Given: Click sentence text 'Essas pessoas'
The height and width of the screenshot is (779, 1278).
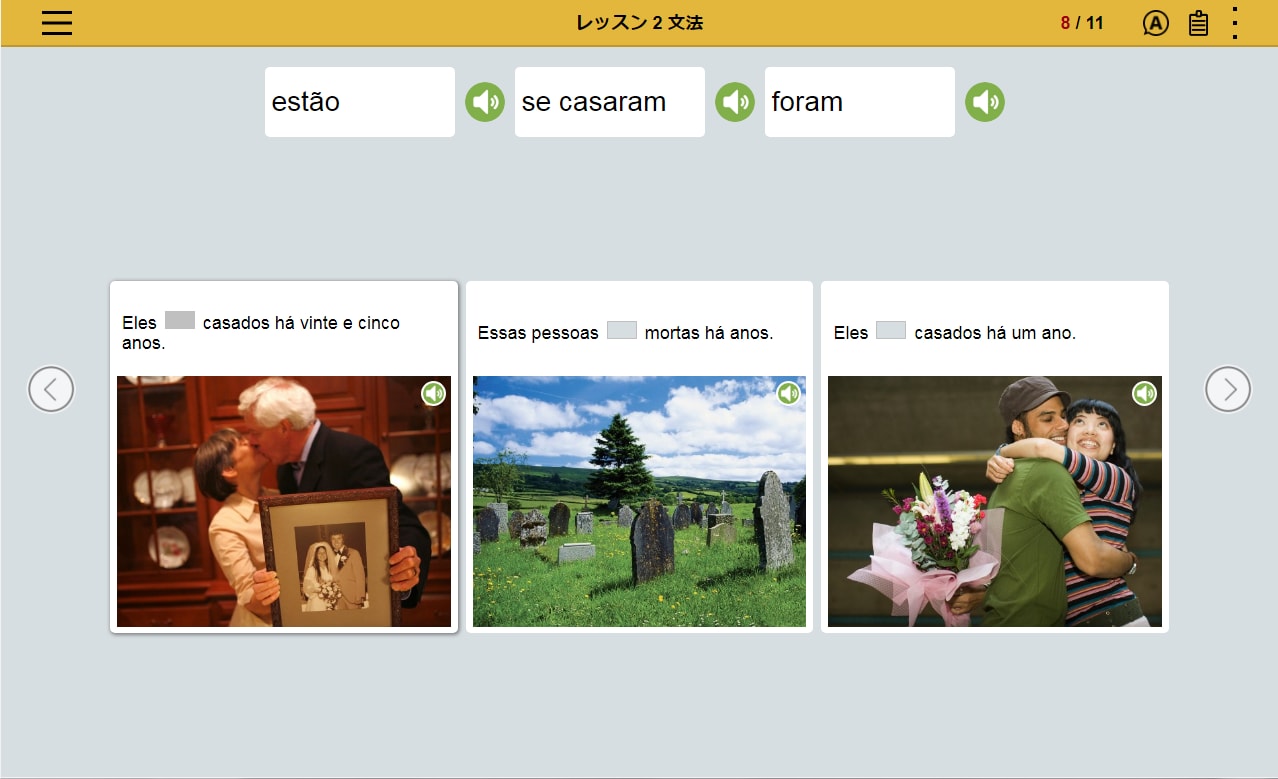Looking at the screenshot, I should coord(538,333).
